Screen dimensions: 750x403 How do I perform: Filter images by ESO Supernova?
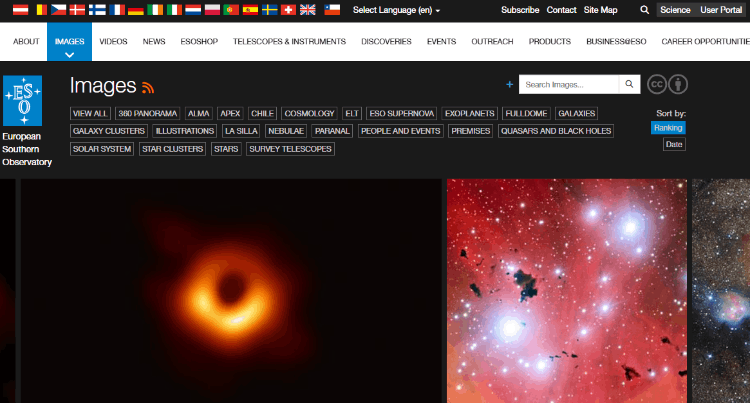click(x=402, y=113)
